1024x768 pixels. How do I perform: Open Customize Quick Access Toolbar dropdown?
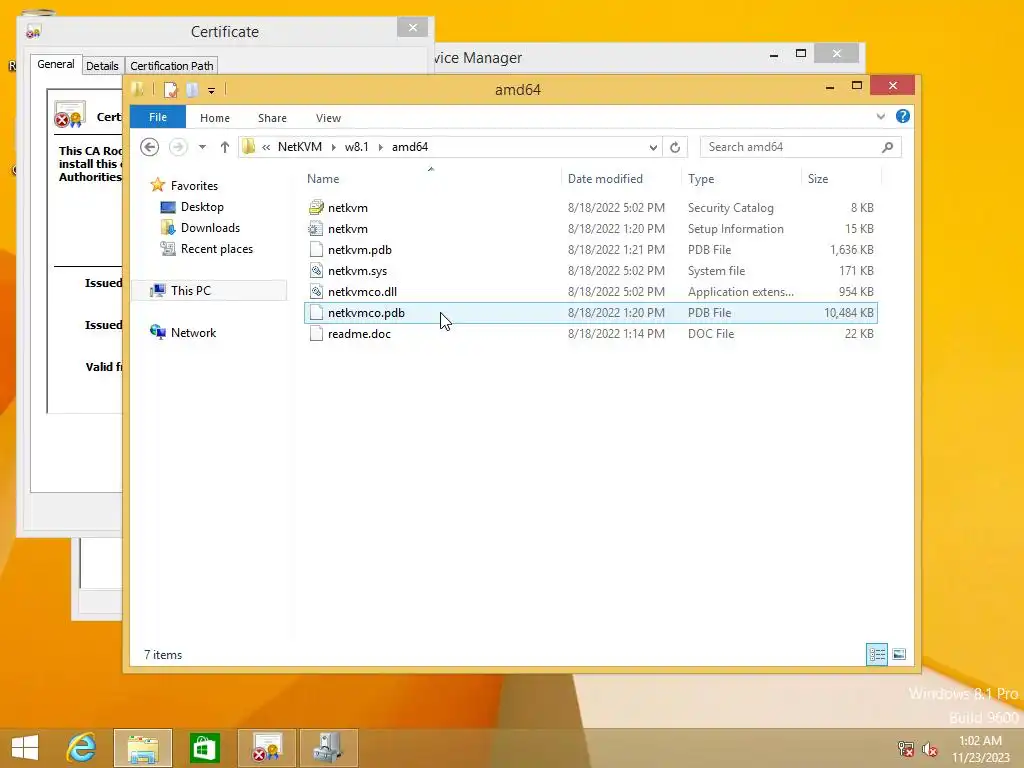pos(212,90)
